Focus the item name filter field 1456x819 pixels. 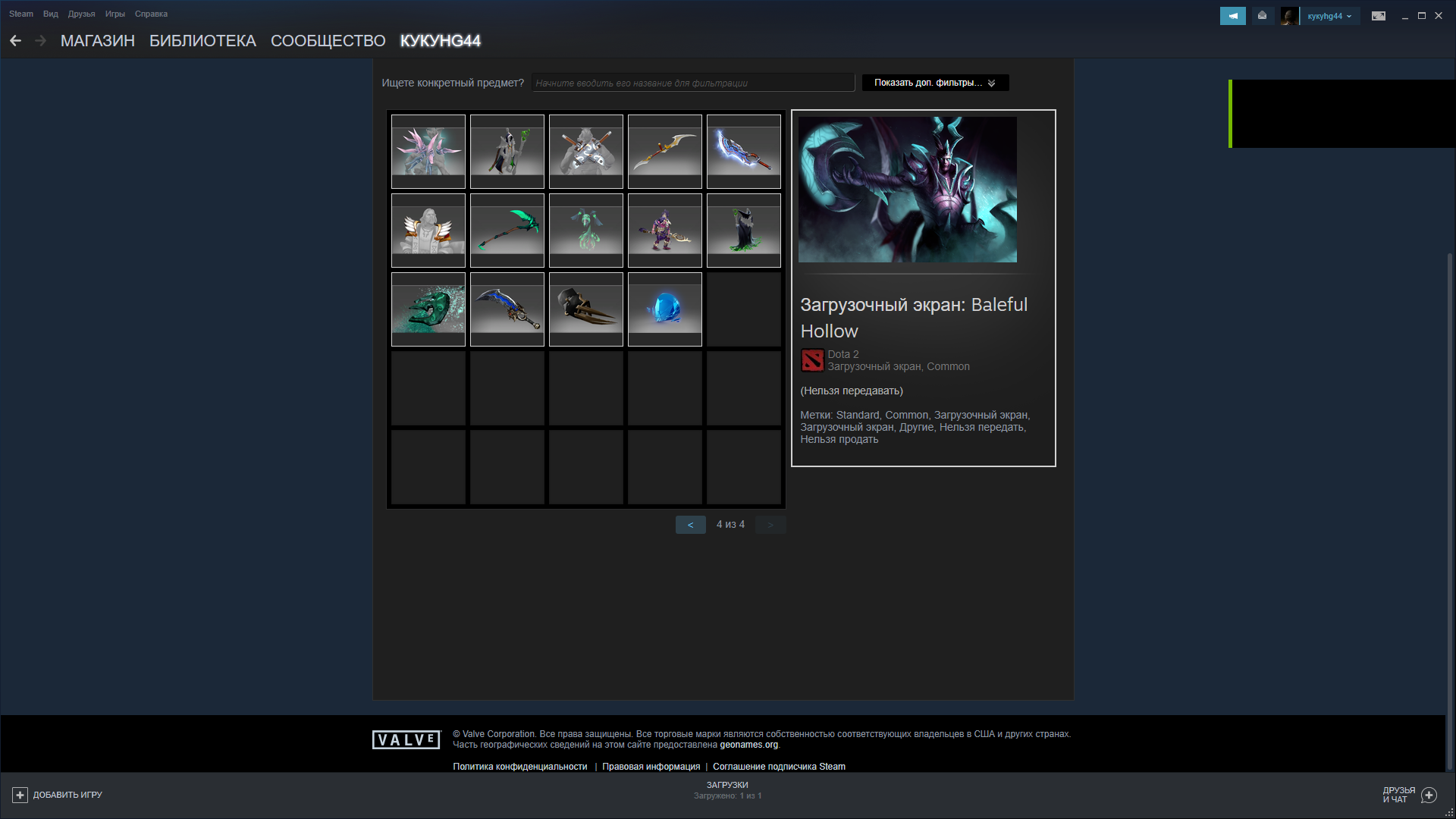(x=693, y=83)
